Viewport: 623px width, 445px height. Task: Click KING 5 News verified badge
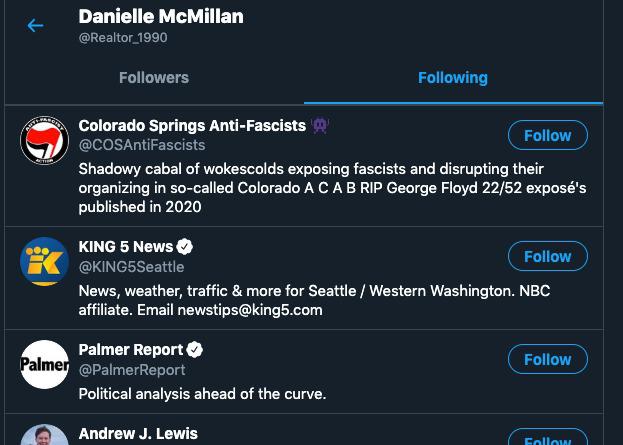[185, 246]
